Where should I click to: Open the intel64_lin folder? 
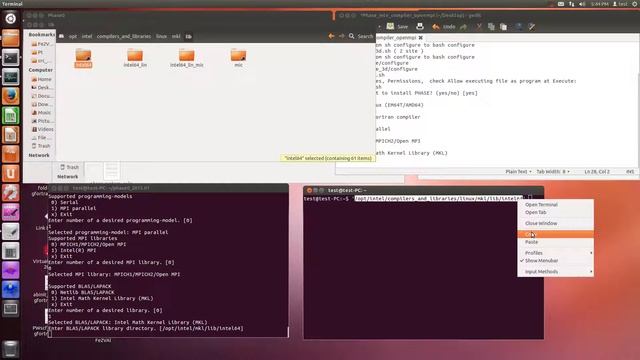pos(135,58)
